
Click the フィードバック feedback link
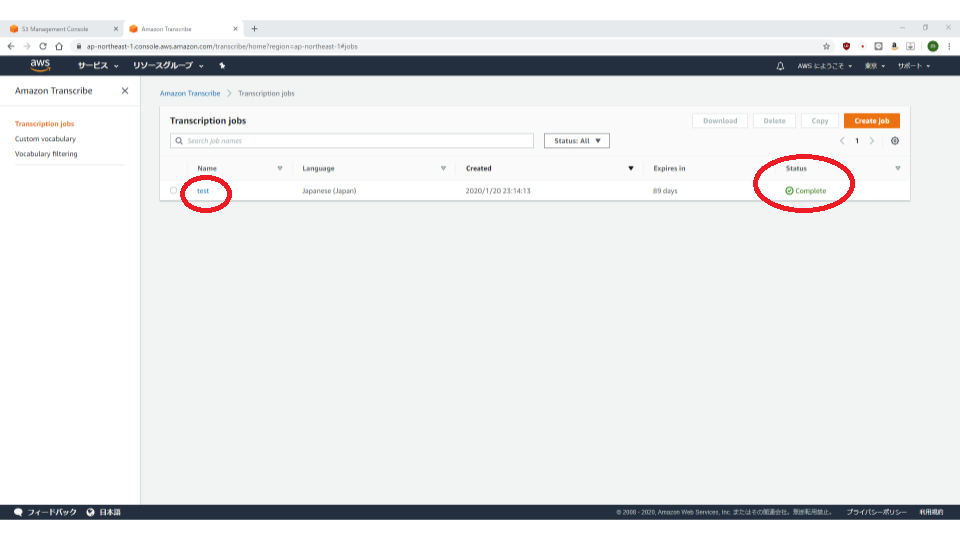pyautogui.click(x=52, y=512)
